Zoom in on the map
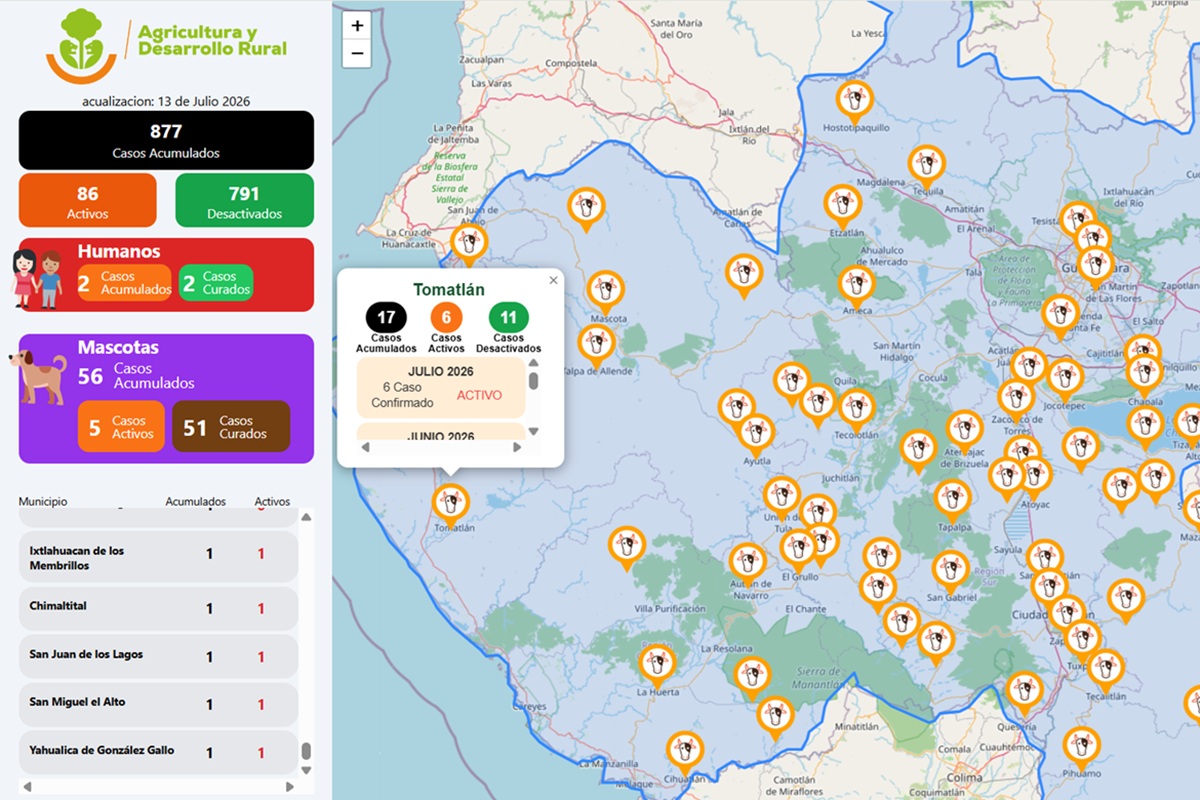 coord(357,25)
